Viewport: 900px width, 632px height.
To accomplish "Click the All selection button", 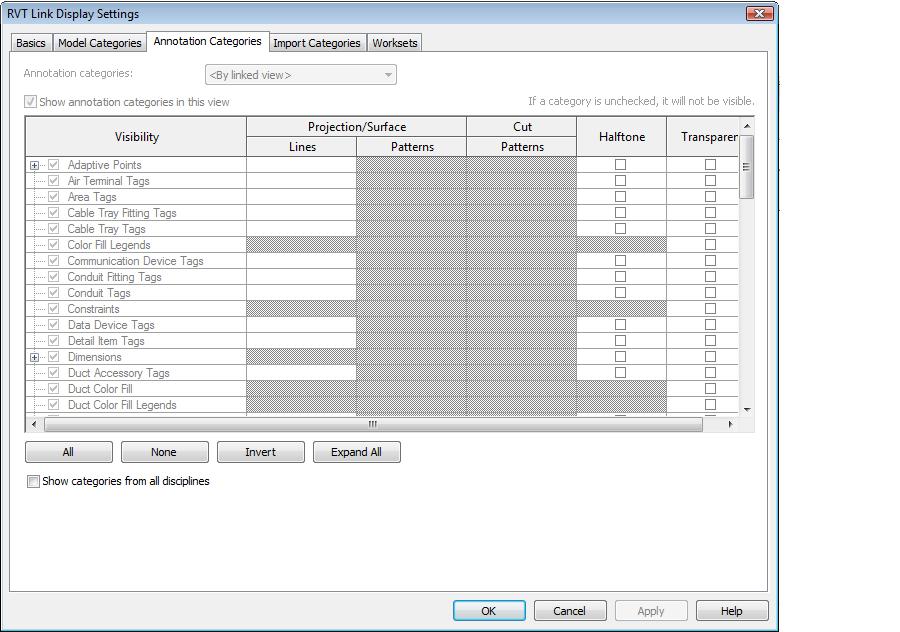I will (68, 452).
